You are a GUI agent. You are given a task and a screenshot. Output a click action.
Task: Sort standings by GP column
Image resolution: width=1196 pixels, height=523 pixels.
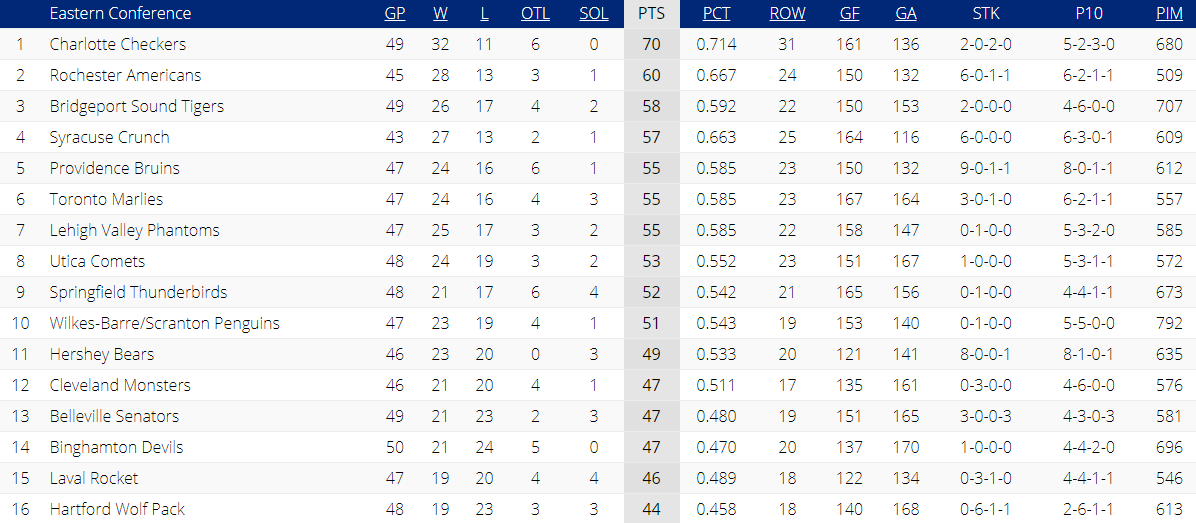(x=394, y=14)
